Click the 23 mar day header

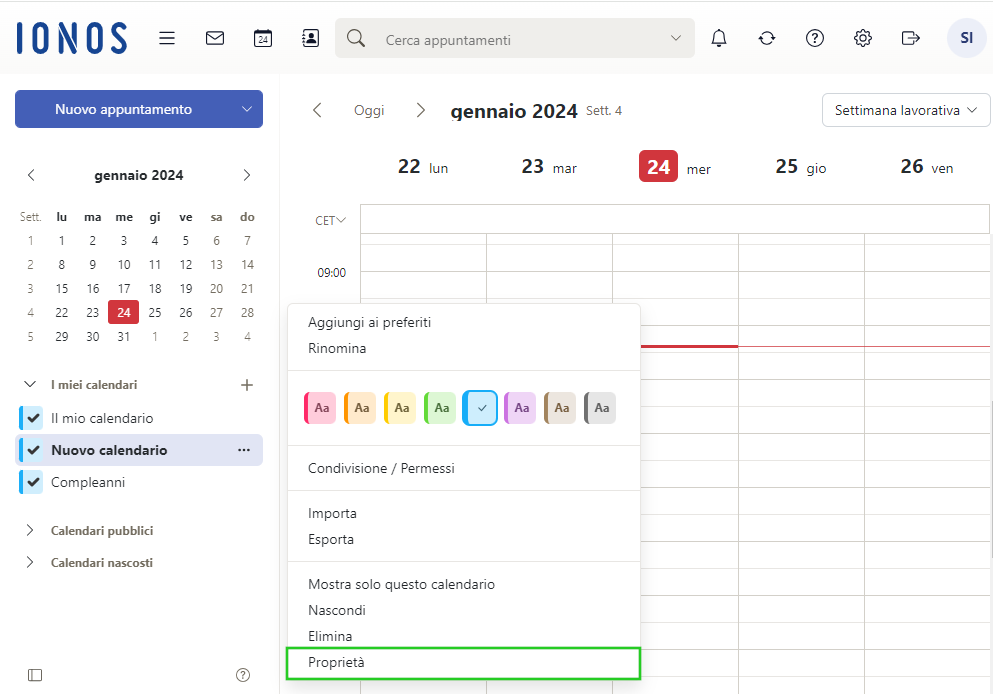[x=549, y=167]
